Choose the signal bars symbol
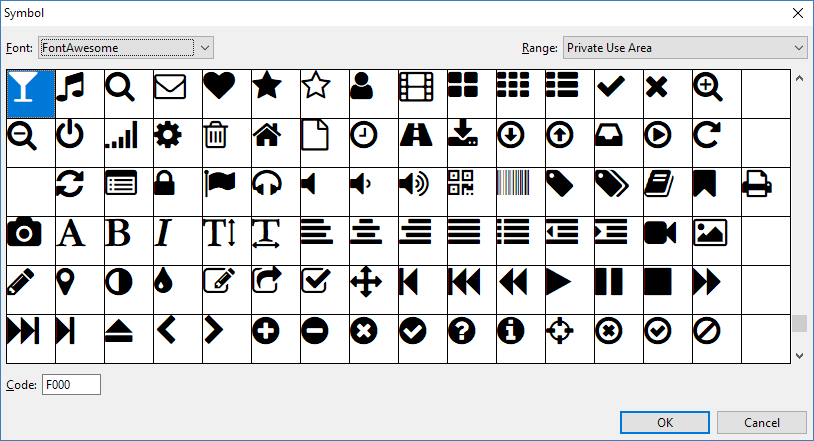Screen dimensions: 814x441 129,142
